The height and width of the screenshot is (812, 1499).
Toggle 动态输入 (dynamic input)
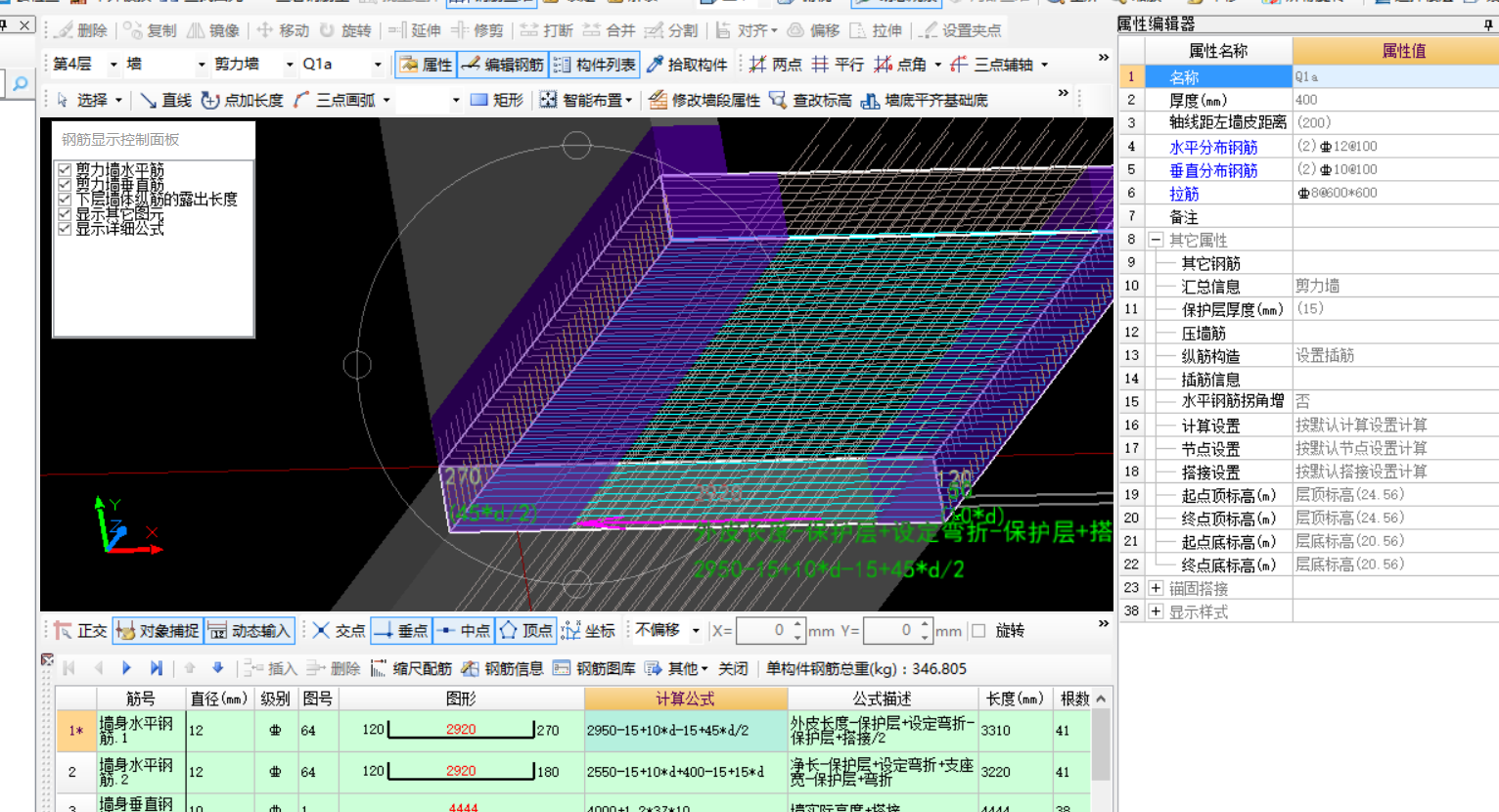[250, 631]
